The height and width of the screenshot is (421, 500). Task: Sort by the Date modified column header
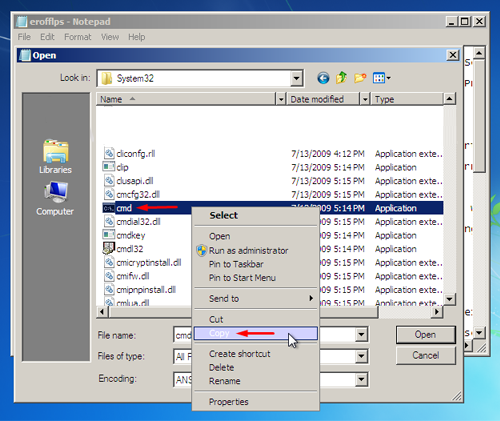click(x=323, y=99)
